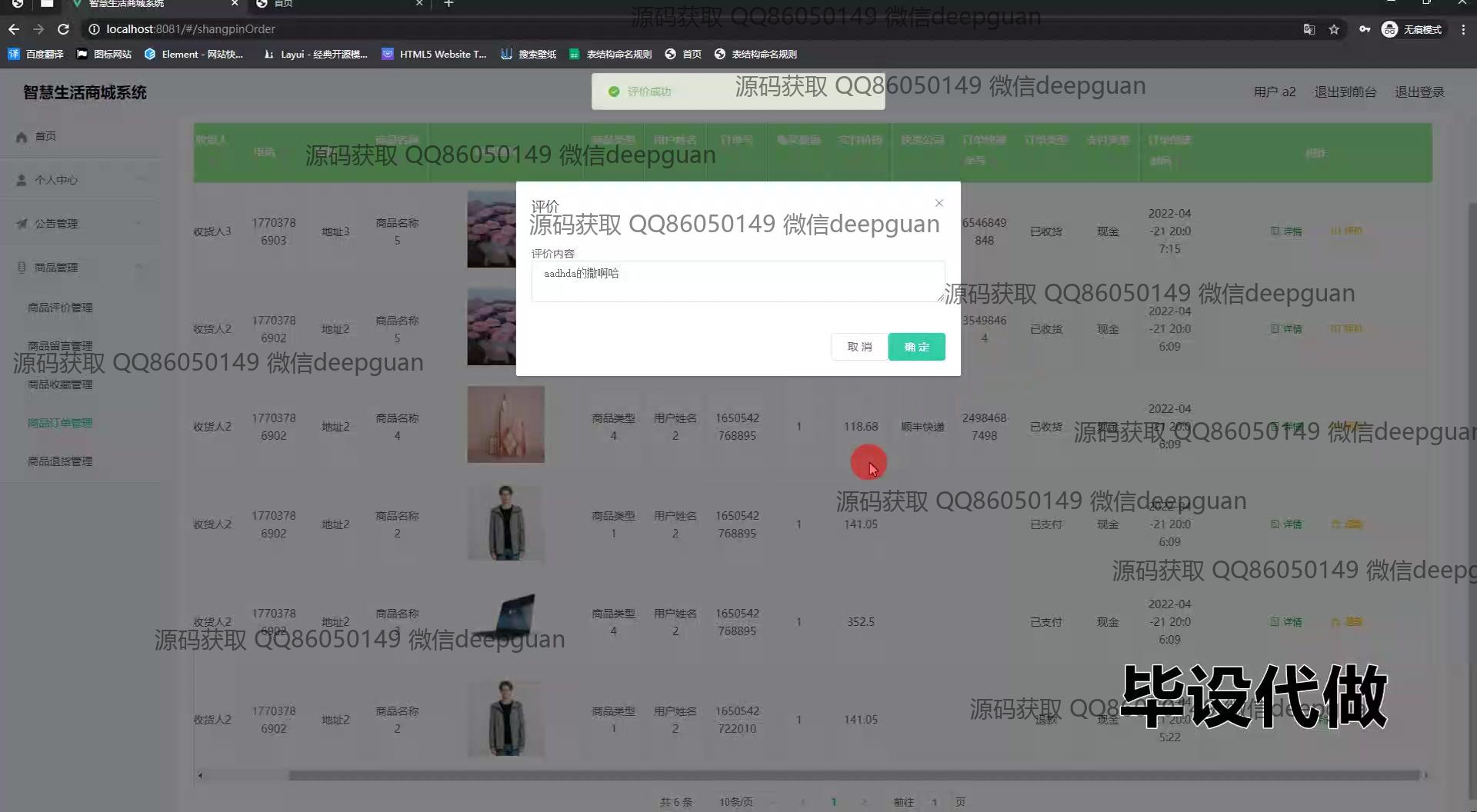This screenshot has width=1477, height=812.
Task: Click 退出登录 link in header
Action: coord(1419,92)
